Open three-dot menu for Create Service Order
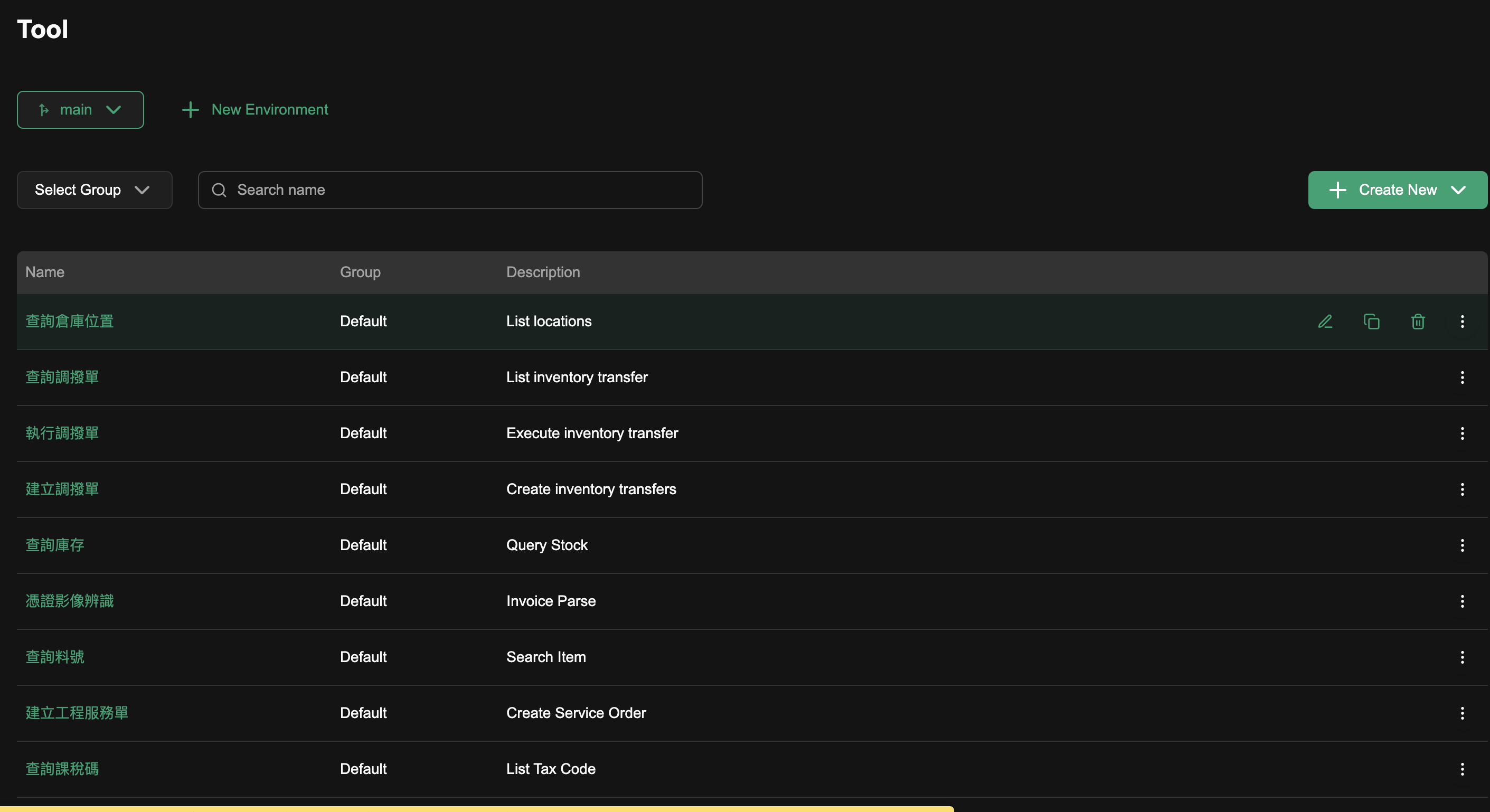The image size is (1490, 812). click(x=1462, y=713)
